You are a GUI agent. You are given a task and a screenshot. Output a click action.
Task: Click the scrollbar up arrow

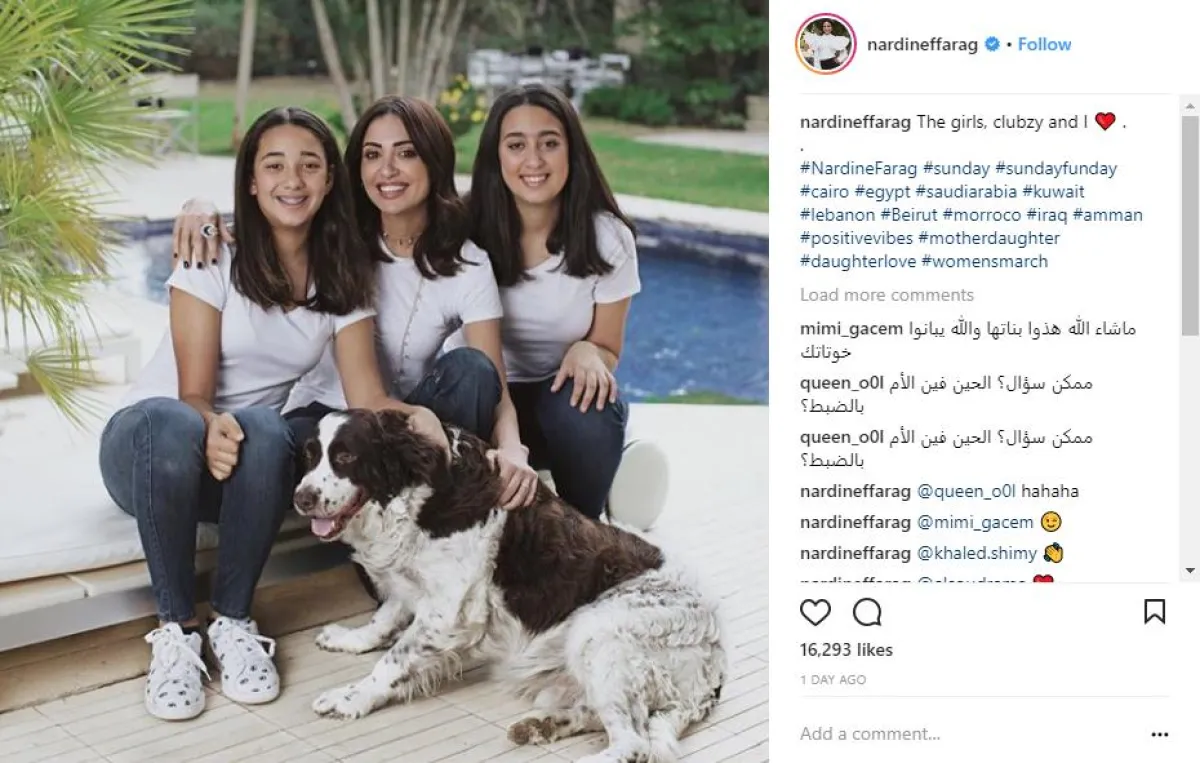pyautogui.click(x=1189, y=104)
